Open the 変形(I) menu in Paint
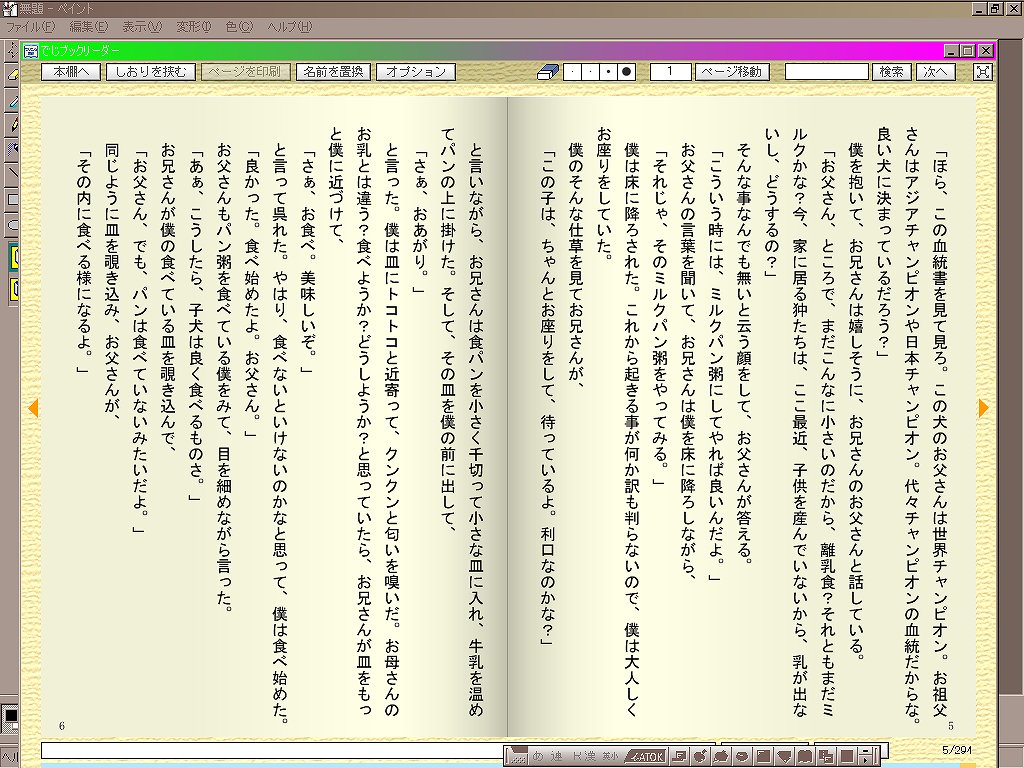This screenshot has height=768, width=1024. (x=194, y=27)
